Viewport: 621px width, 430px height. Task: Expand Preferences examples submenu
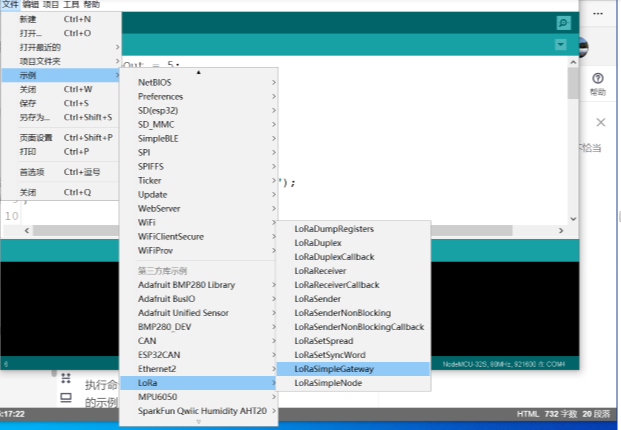tap(199, 97)
